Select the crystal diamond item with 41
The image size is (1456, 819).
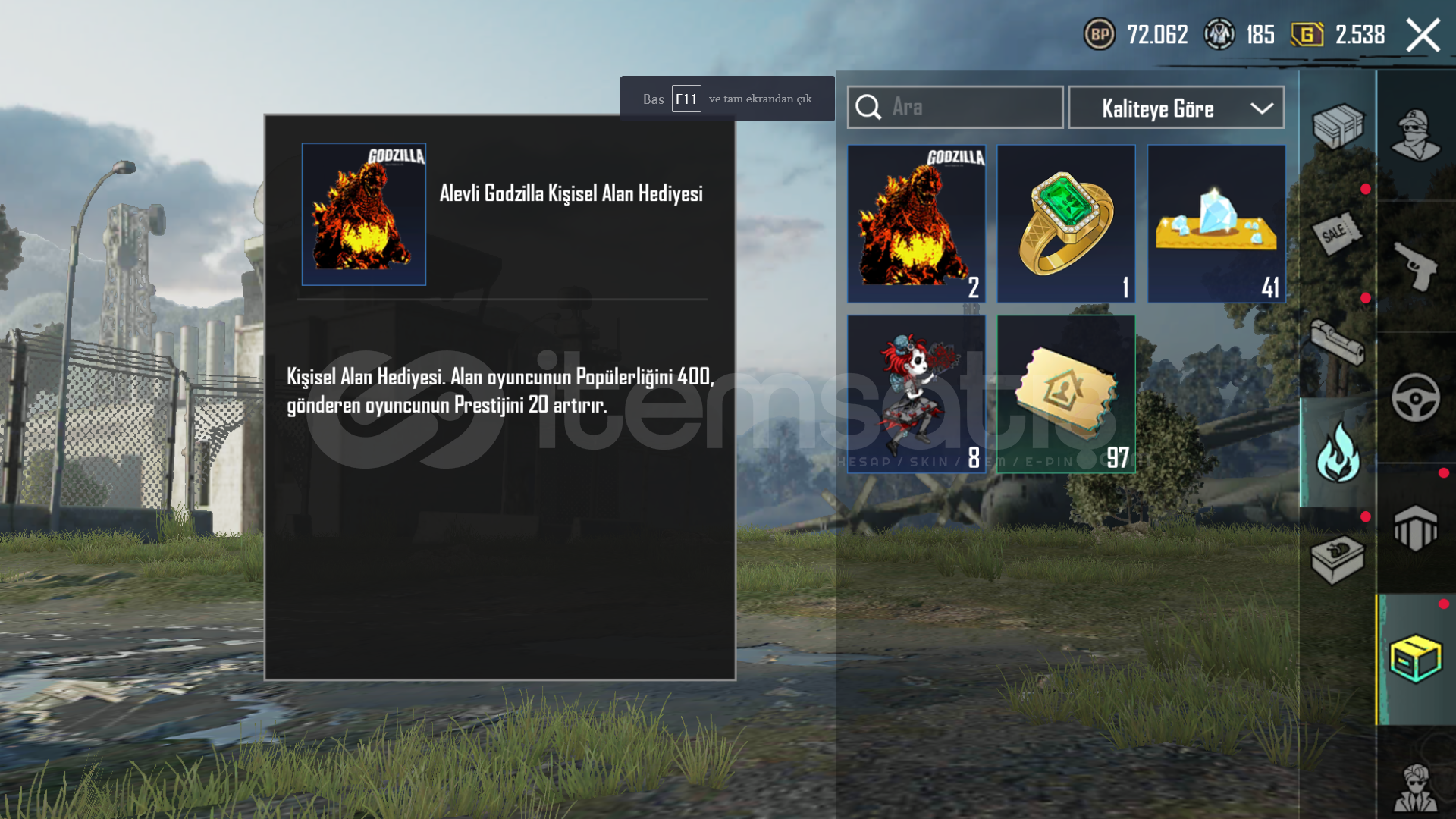(x=1216, y=224)
